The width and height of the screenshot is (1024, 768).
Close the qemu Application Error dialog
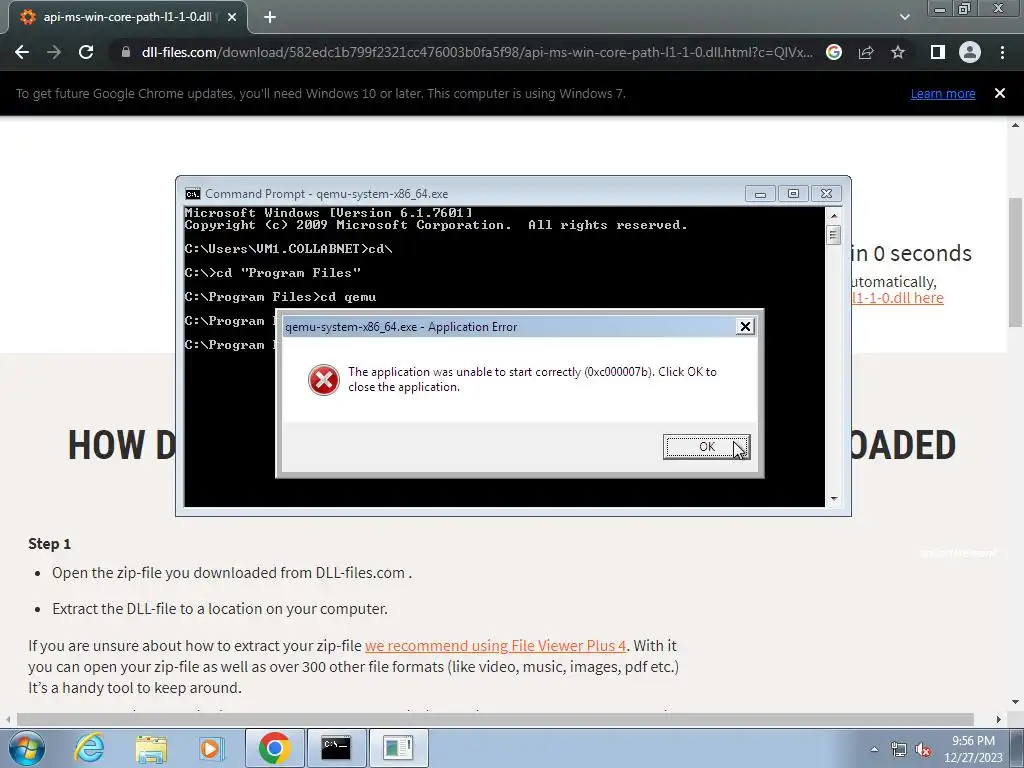click(x=745, y=327)
